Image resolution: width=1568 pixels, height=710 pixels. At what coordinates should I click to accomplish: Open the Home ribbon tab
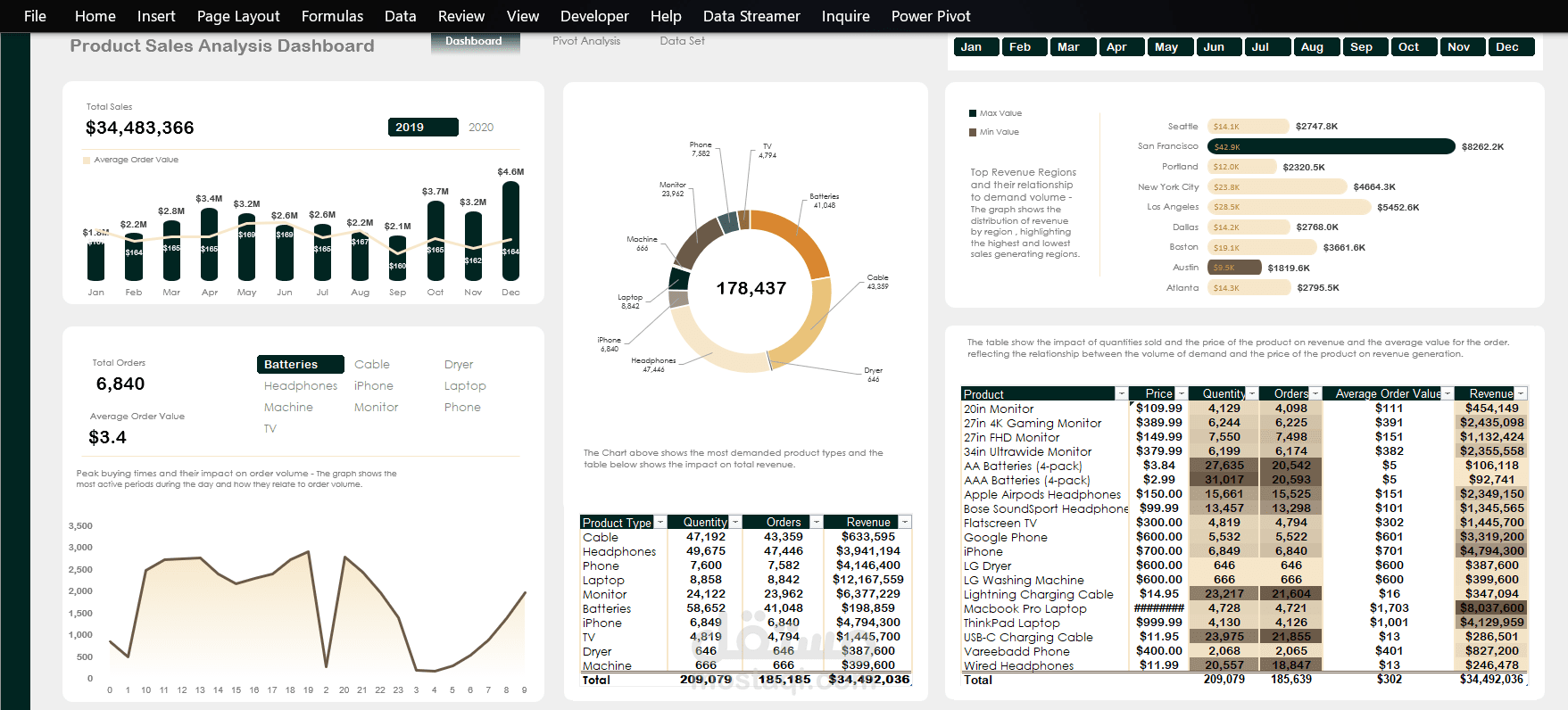pyautogui.click(x=95, y=16)
